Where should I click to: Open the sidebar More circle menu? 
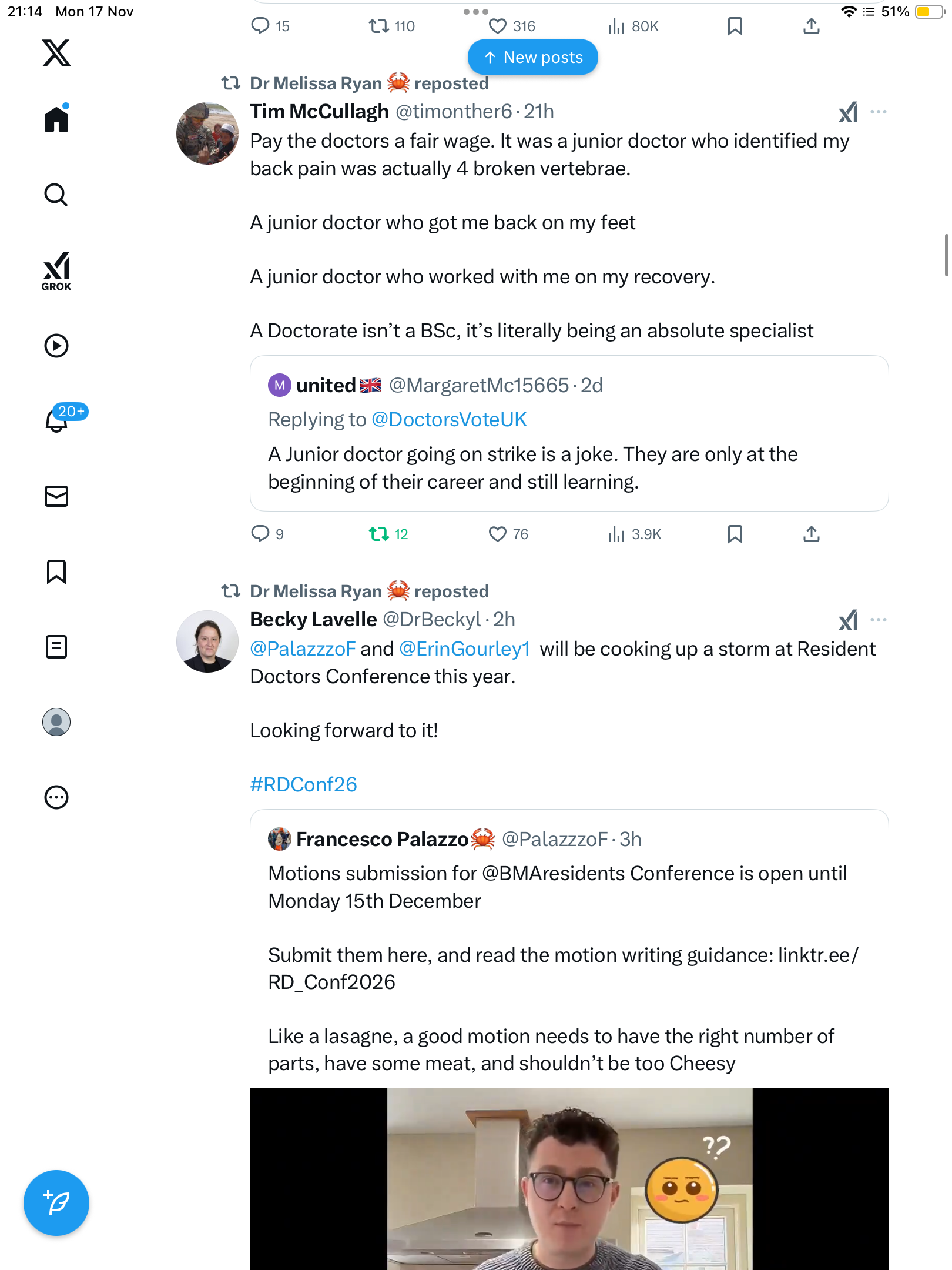tap(56, 797)
